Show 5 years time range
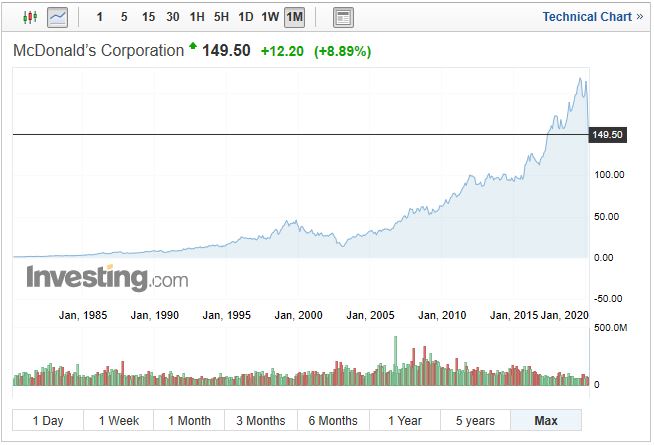The image size is (654, 445). 475,420
